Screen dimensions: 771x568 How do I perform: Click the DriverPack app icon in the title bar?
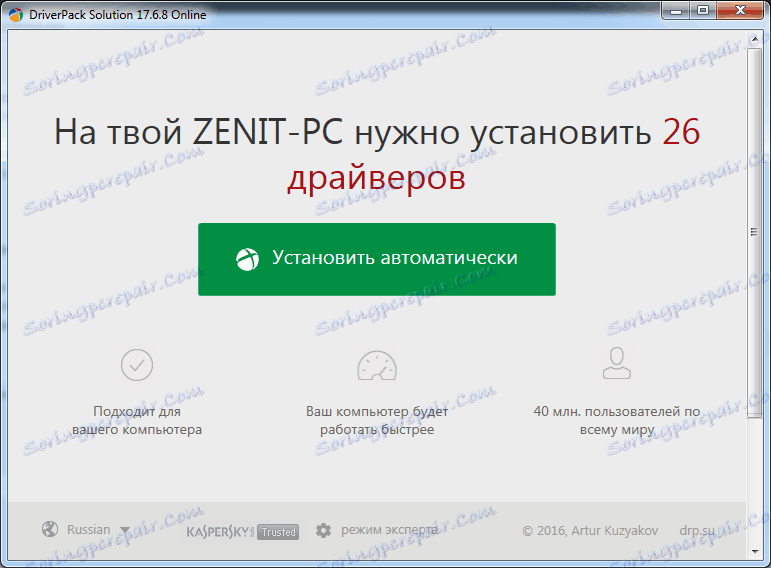click(16, 15)
